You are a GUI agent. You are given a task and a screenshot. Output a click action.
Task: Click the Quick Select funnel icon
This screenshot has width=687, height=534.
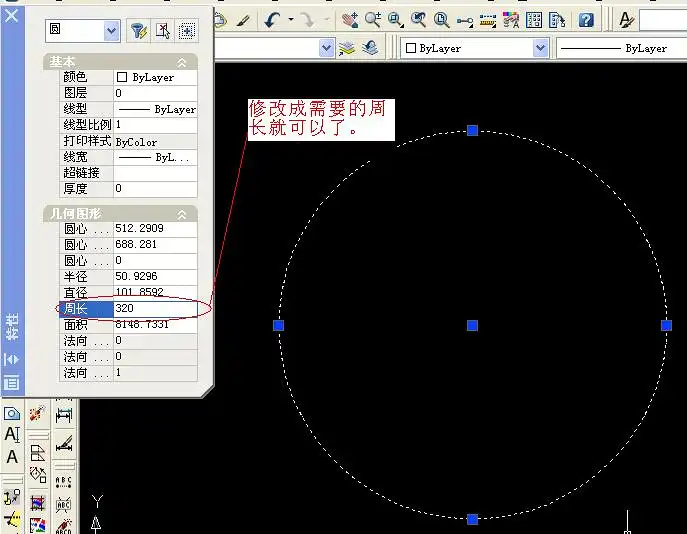[x=138, y=31]
